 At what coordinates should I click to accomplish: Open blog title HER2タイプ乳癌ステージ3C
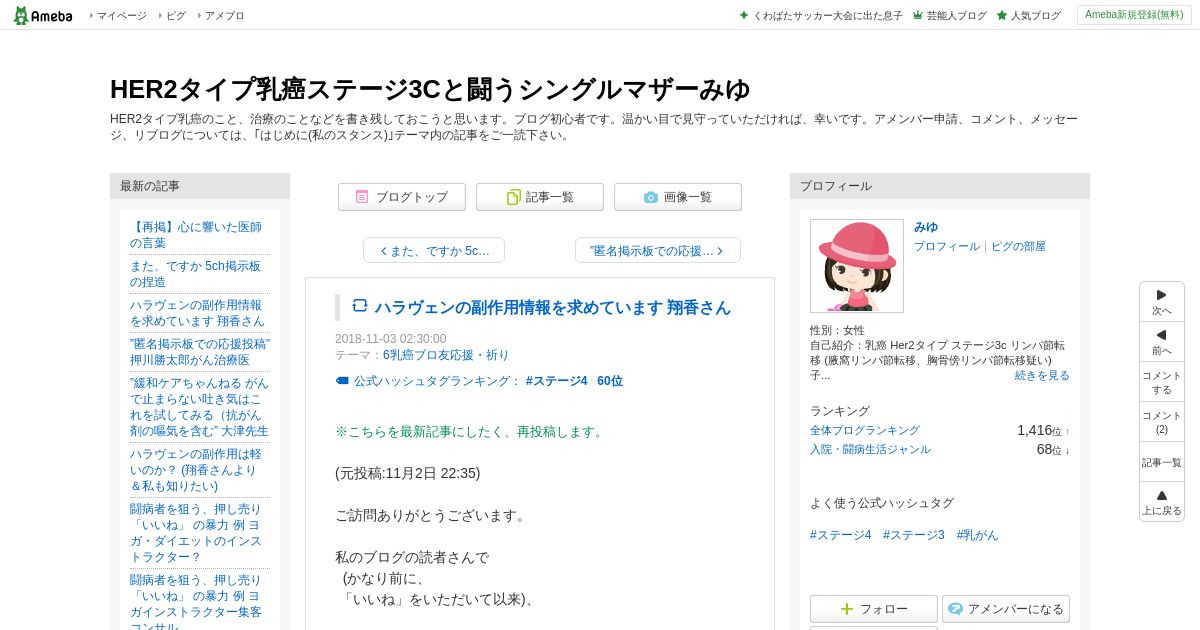pyautogui.click(x=430, y=89)
